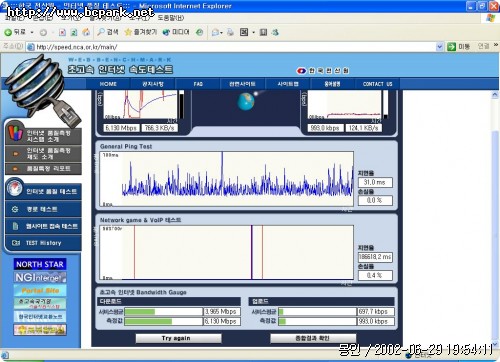Click the NORTH STAR banner

(40, 264)
